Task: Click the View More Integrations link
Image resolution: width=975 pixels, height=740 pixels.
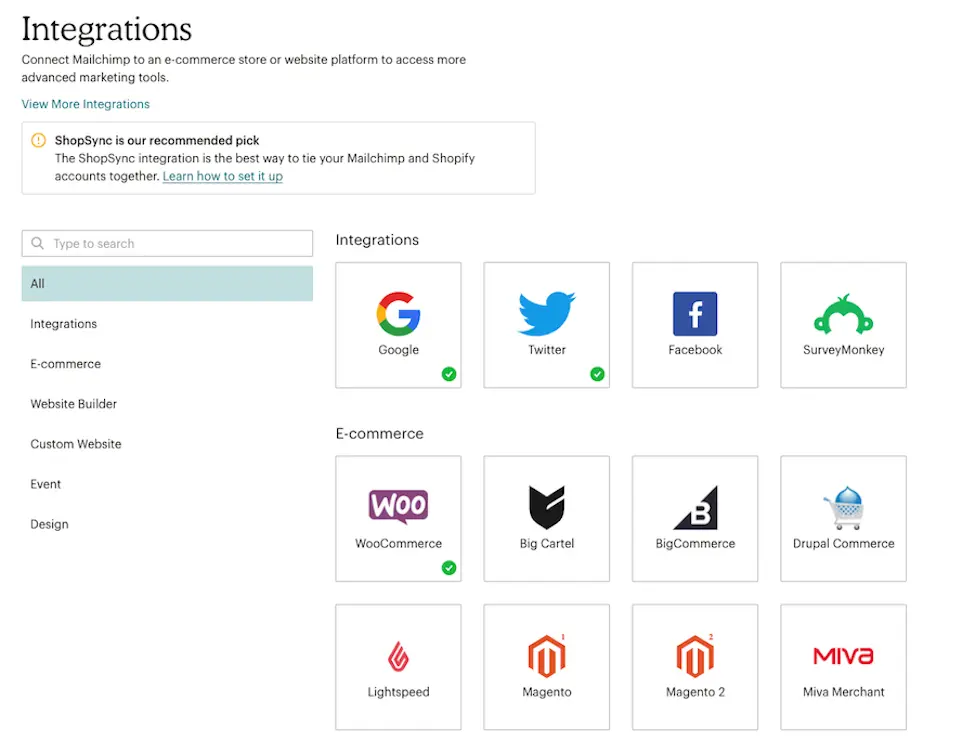Action: (x=86, y=104)
